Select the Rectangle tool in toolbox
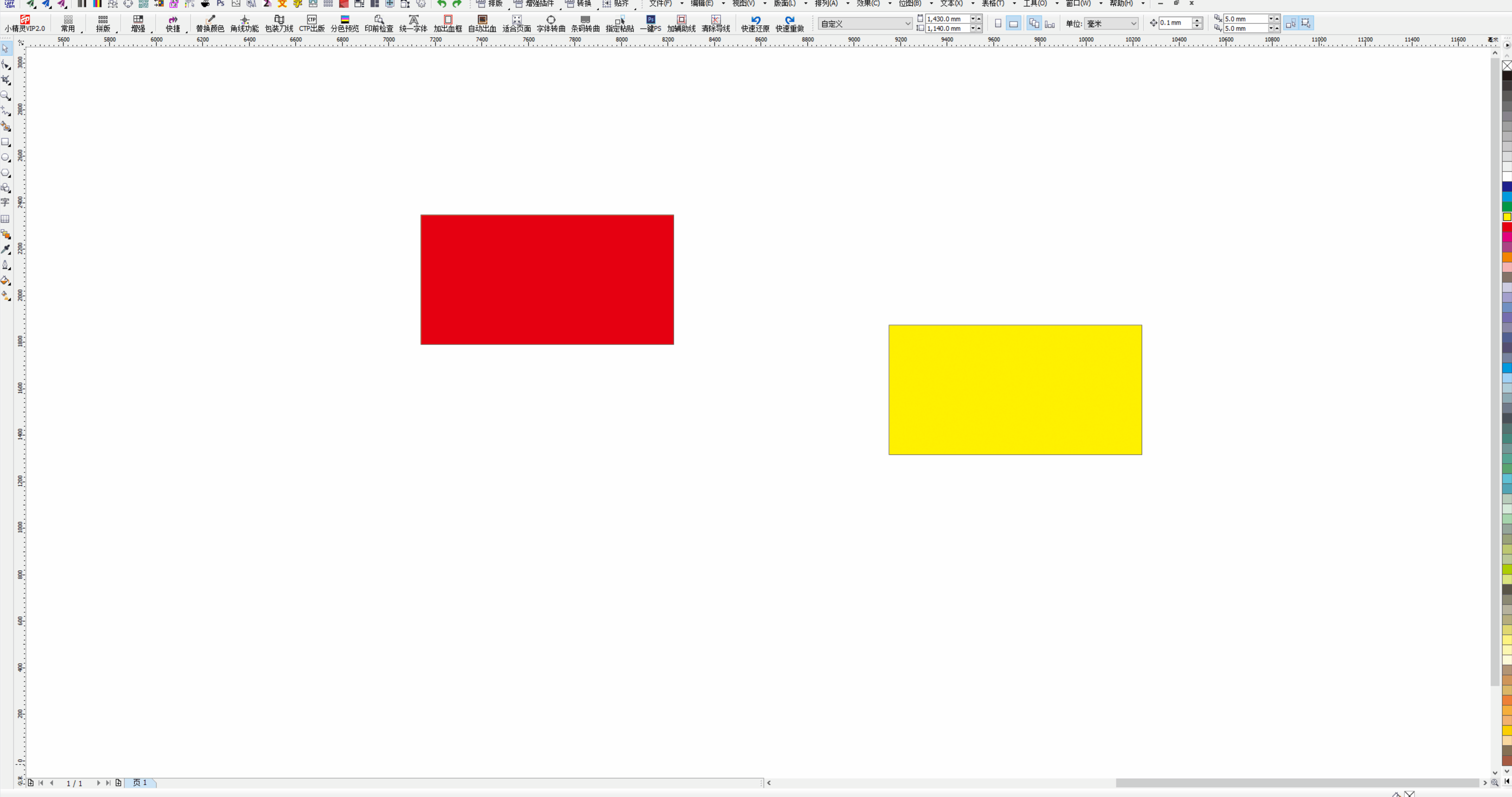The image size is (1512, 797). coord(5,142)
